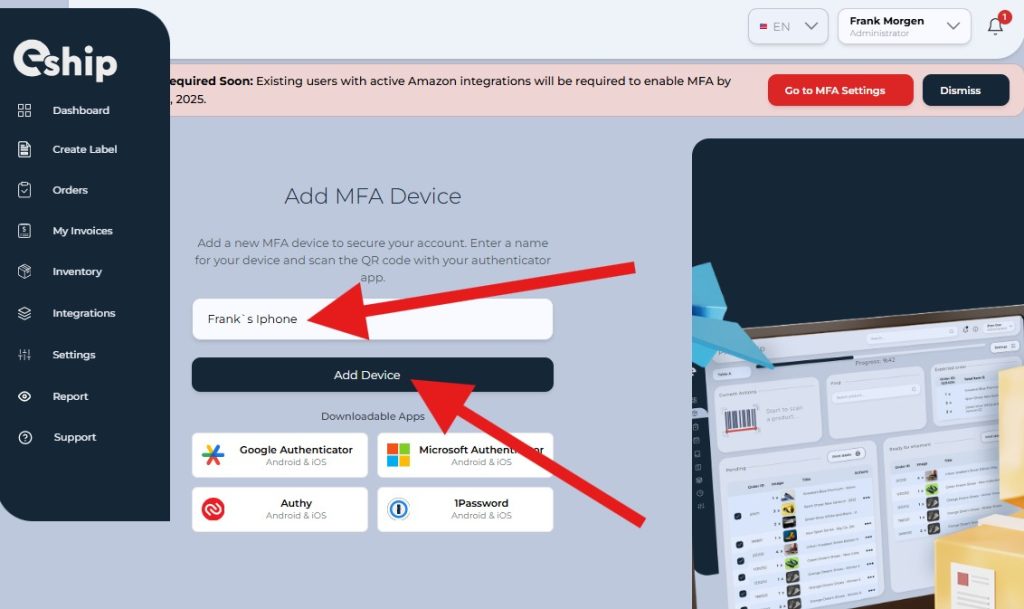Click the Authy logo icon
Screen dimensions: 1024x609
[213, 509]
